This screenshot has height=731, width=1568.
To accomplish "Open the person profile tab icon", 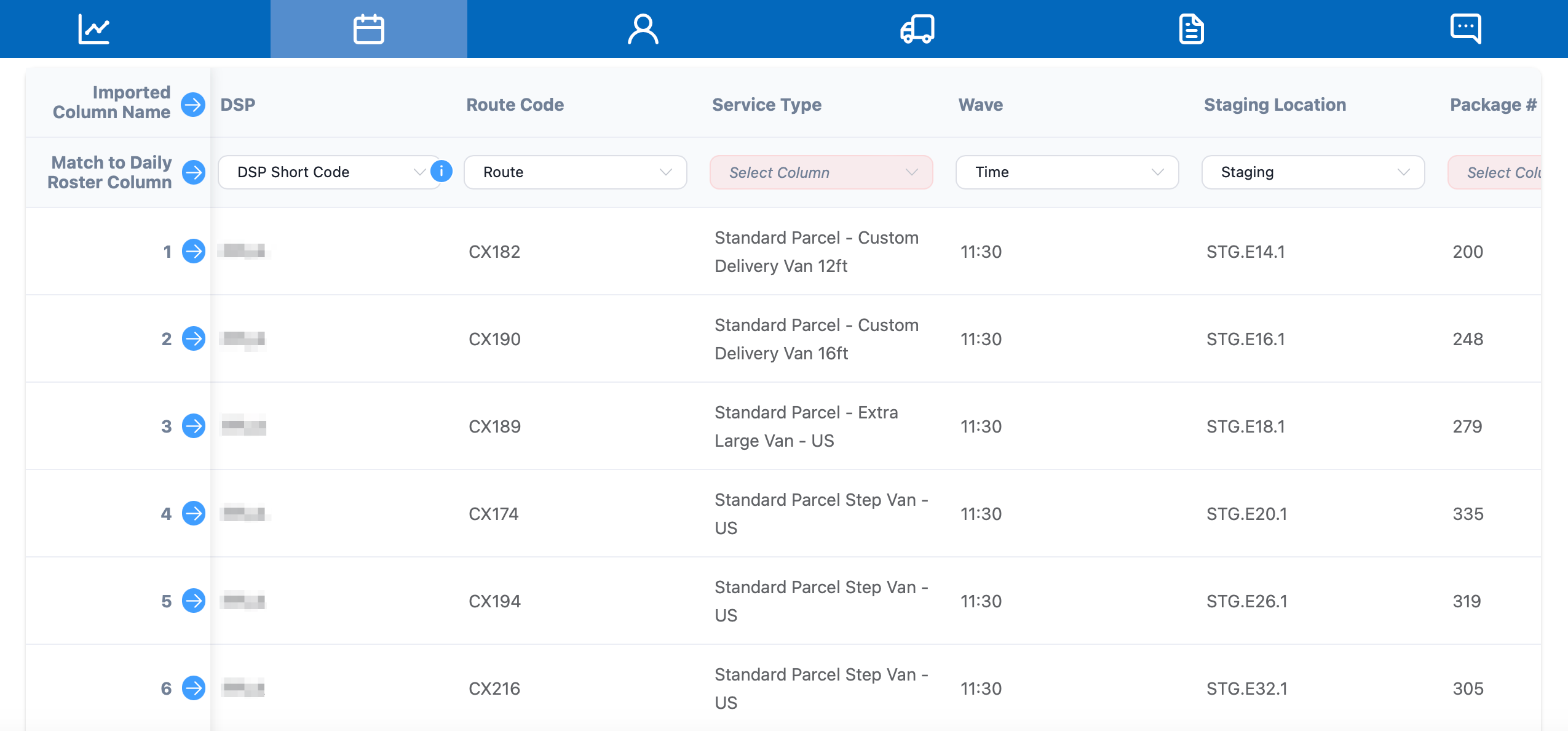I will click(643, 29).
